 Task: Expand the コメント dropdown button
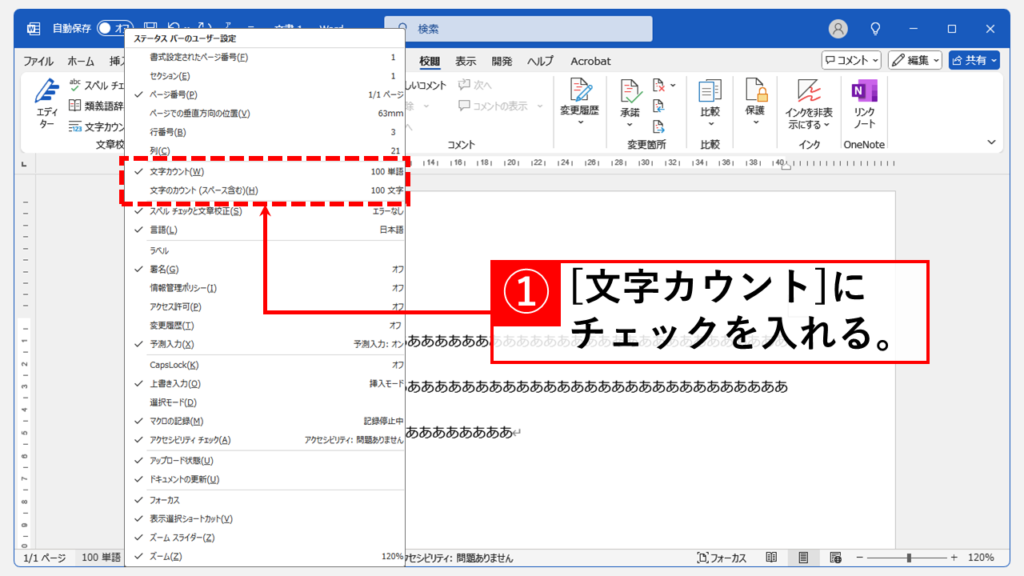(851, 61)
